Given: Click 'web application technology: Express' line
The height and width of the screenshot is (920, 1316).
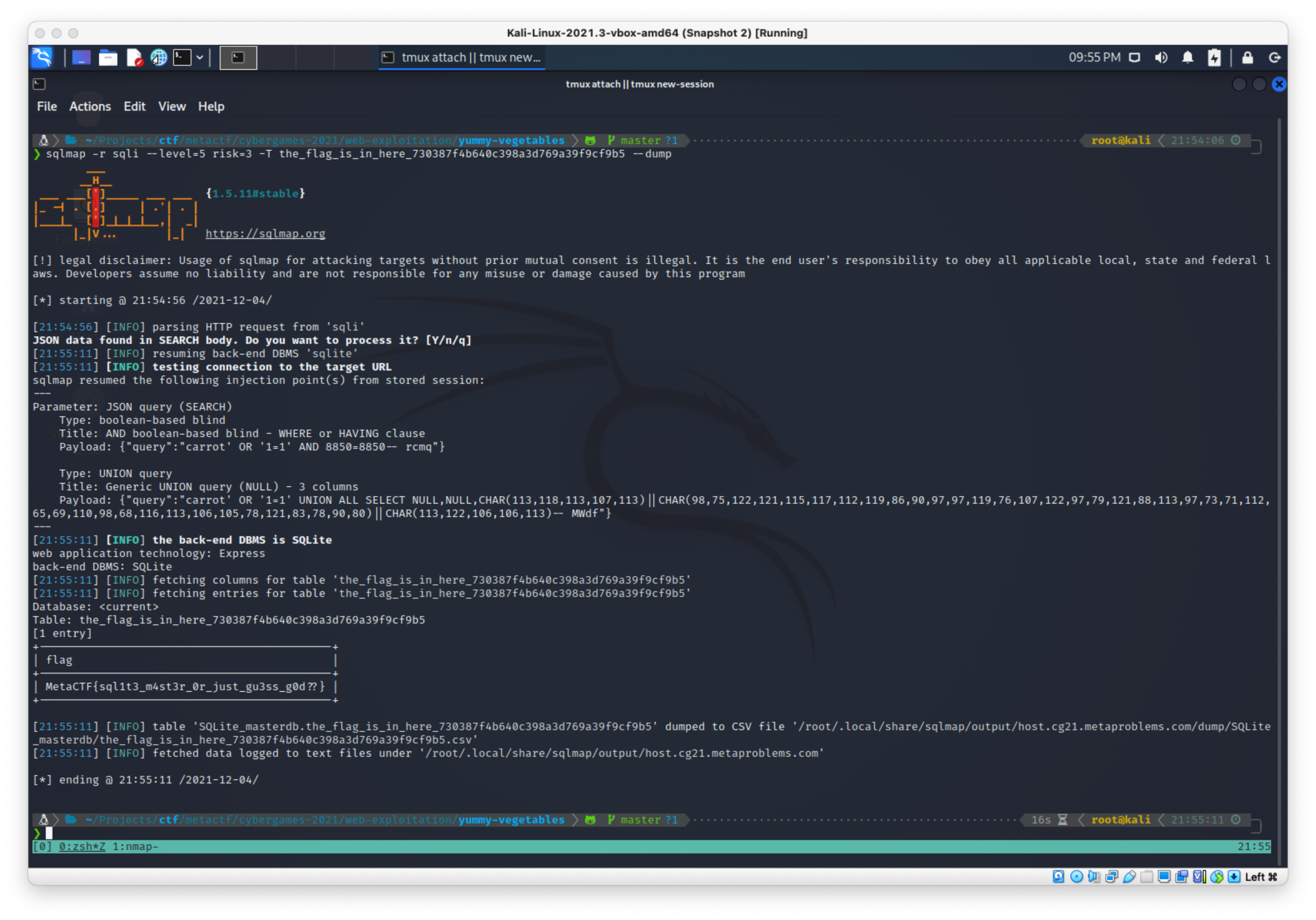Looking at the screenshot, I should click(149, 553).
